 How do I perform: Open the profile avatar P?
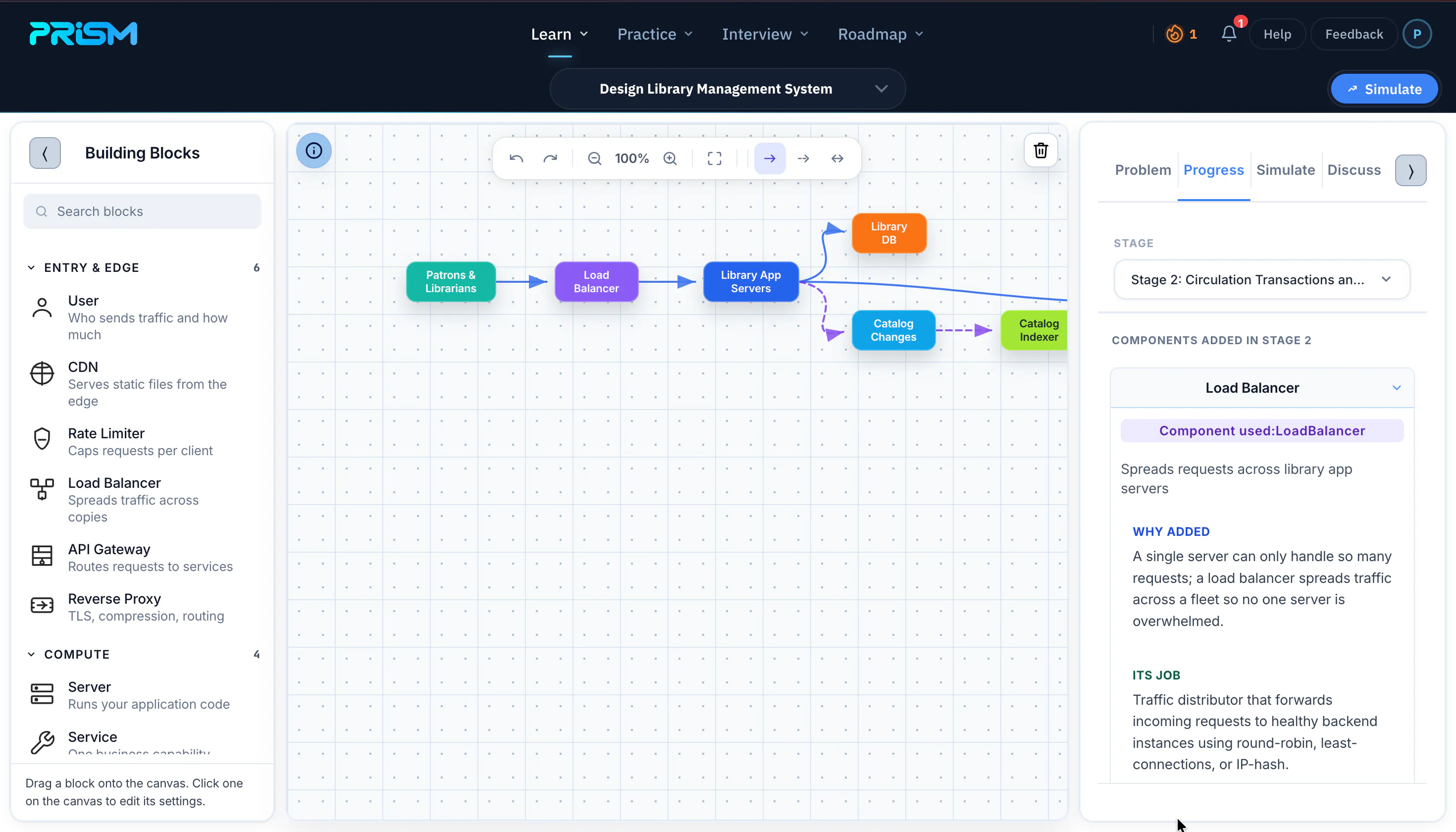click(1416, 34)
